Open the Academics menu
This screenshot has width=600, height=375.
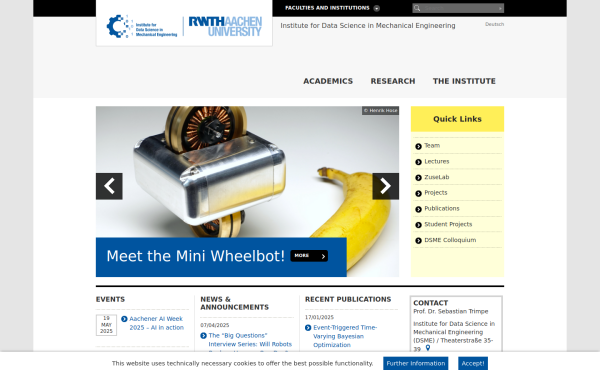point(328,81)
